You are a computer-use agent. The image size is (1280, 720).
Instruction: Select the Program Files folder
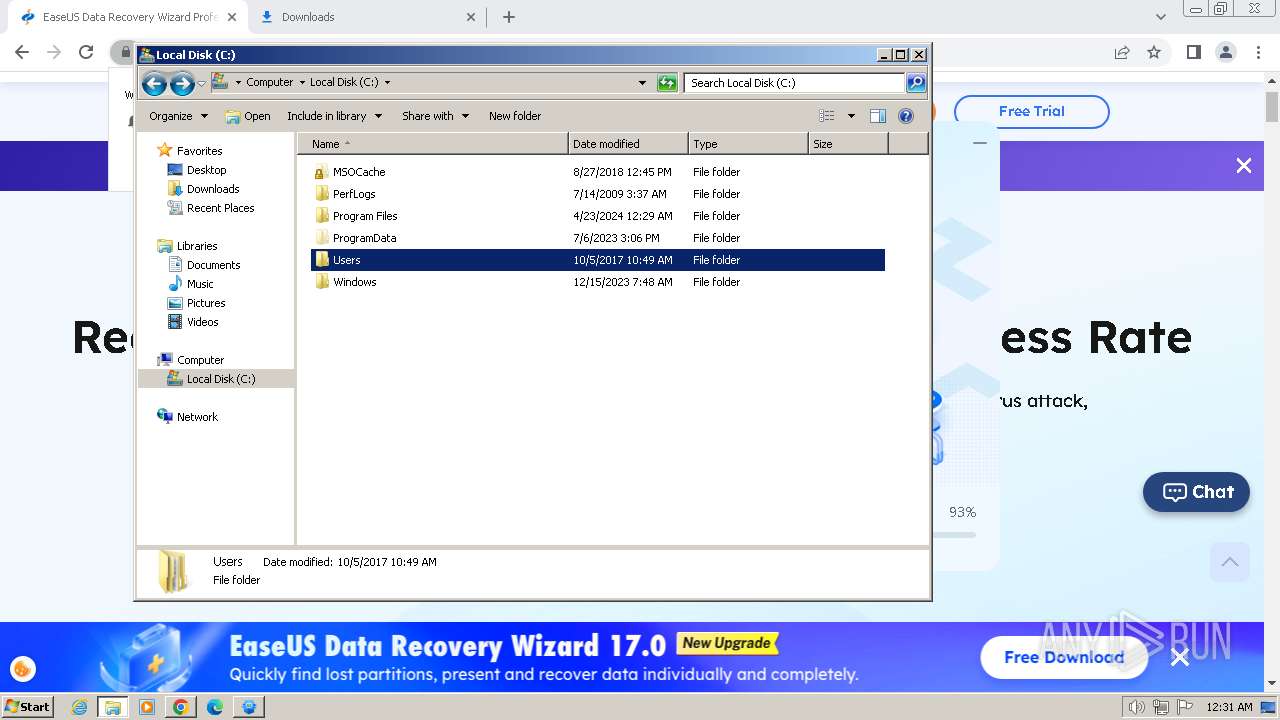click(365, 216)
